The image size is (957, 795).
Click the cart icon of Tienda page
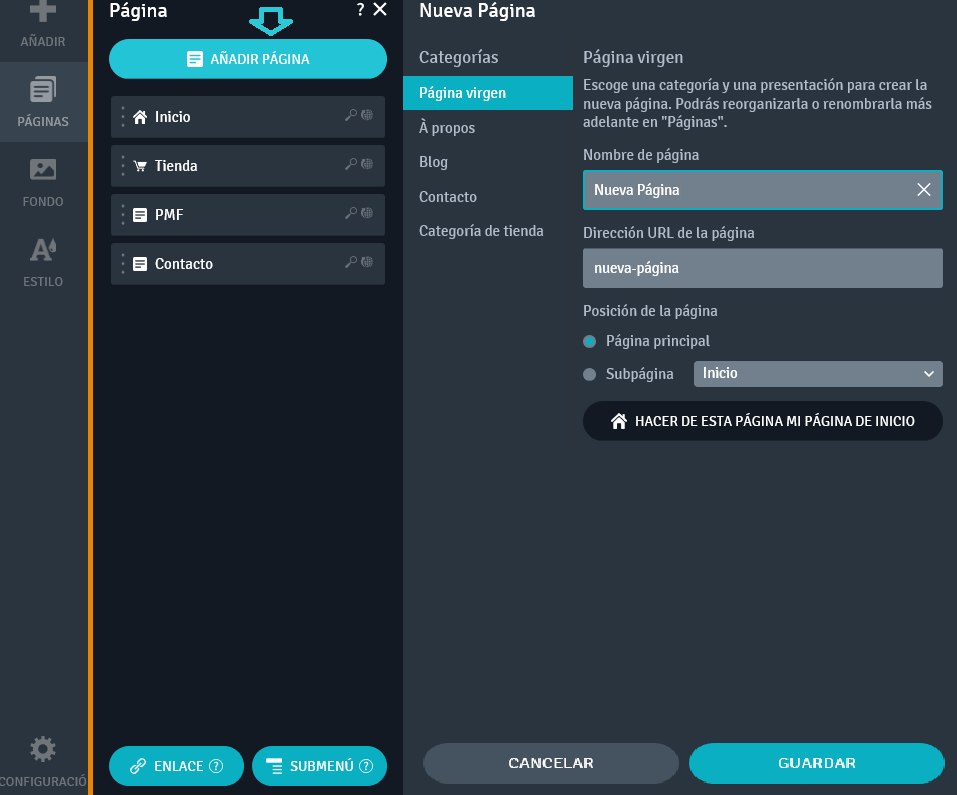point(140,166)
